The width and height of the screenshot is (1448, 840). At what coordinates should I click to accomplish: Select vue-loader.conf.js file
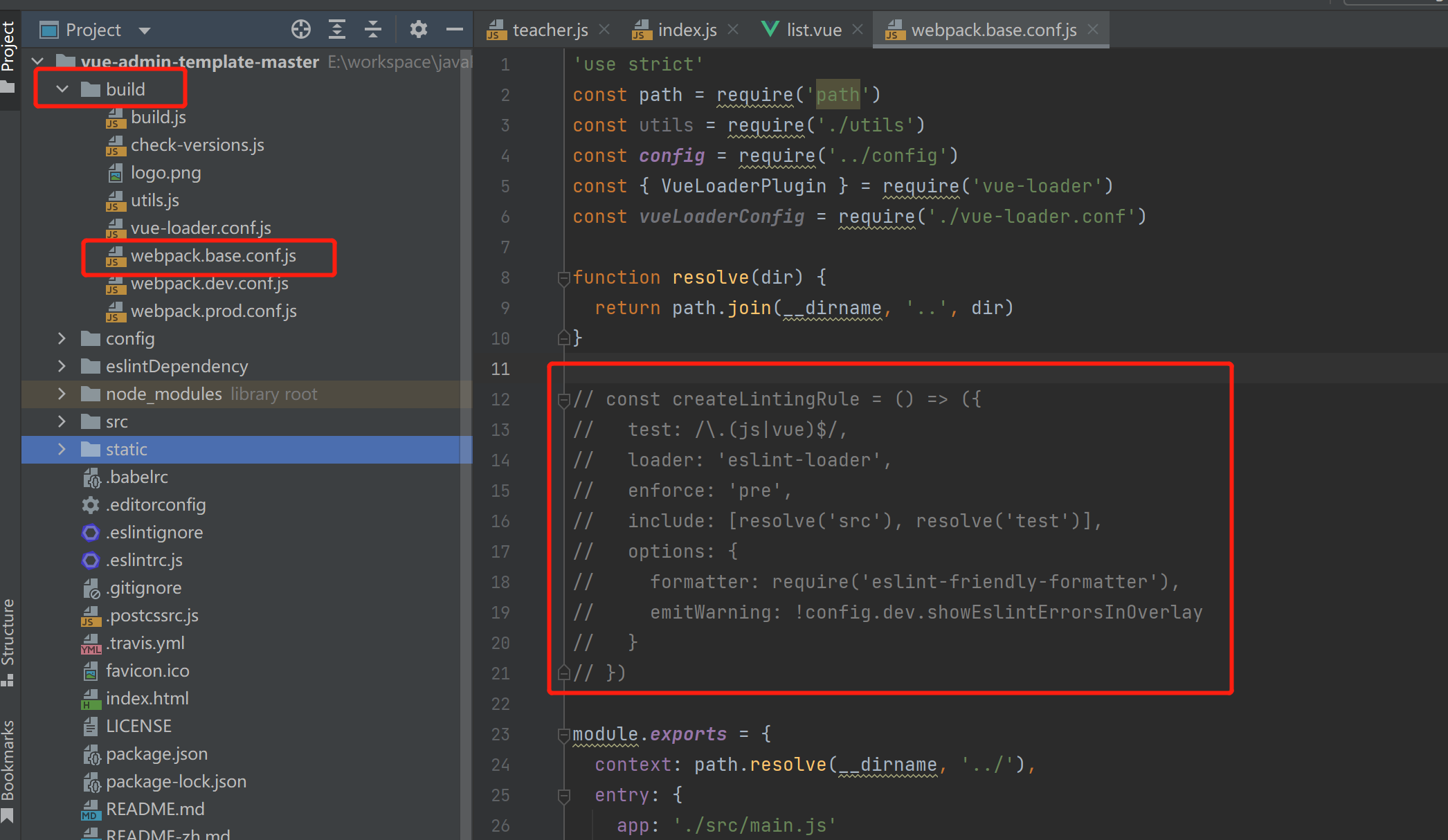(201, 228)
